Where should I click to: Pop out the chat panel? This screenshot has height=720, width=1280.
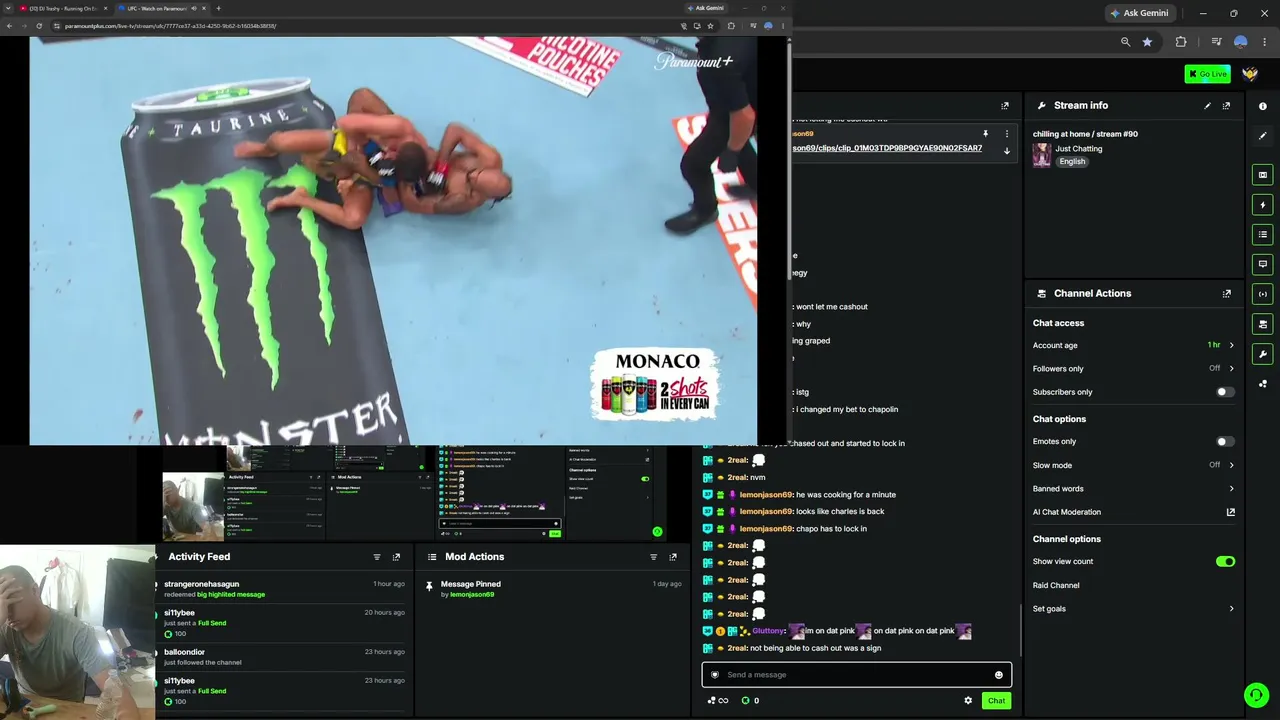pyautogui.click(x=1005, y=106)
